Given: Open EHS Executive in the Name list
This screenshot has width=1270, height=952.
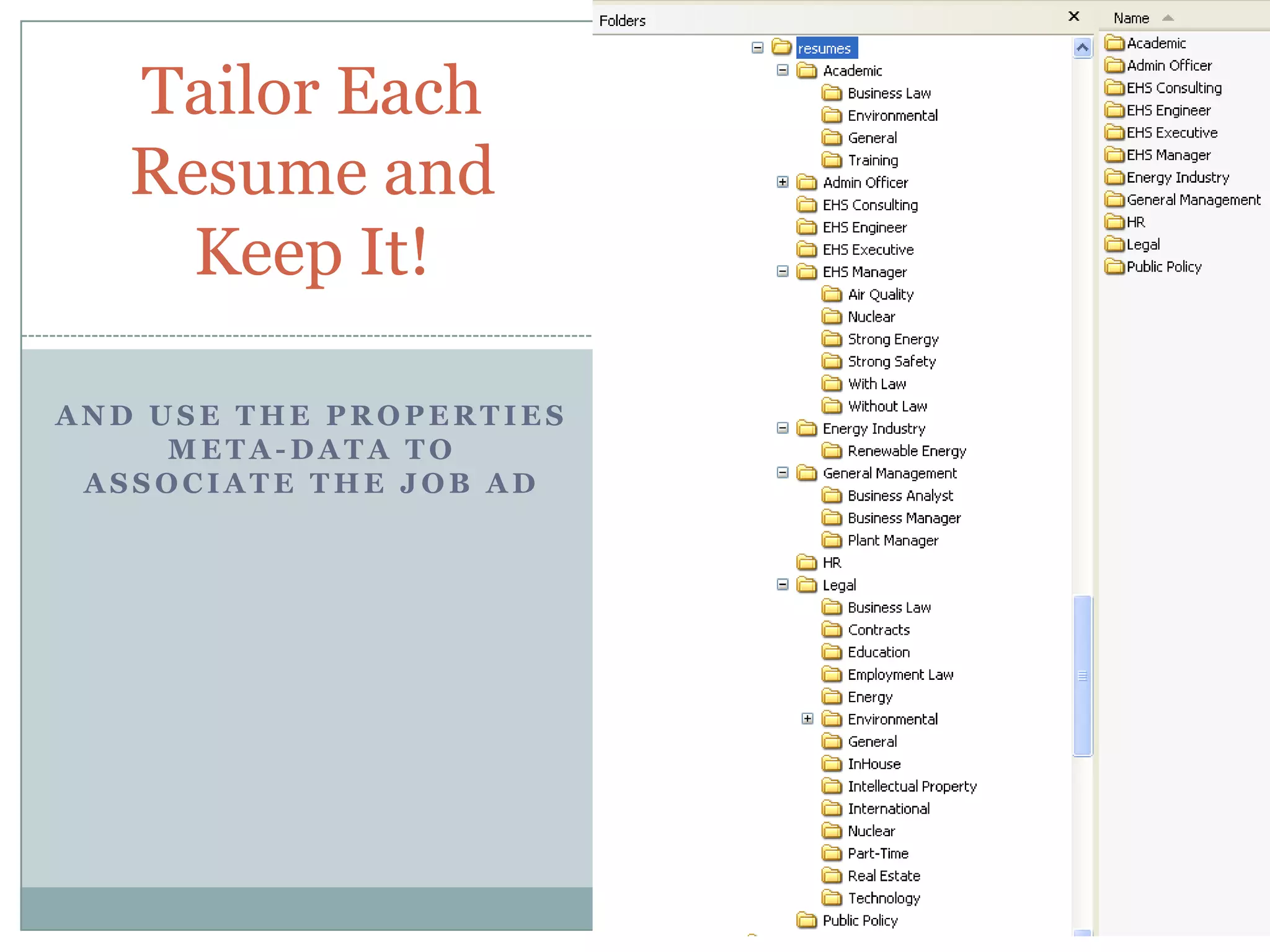Looking at the screenshot, I should pyautogui.click(x=1161, y=132).
